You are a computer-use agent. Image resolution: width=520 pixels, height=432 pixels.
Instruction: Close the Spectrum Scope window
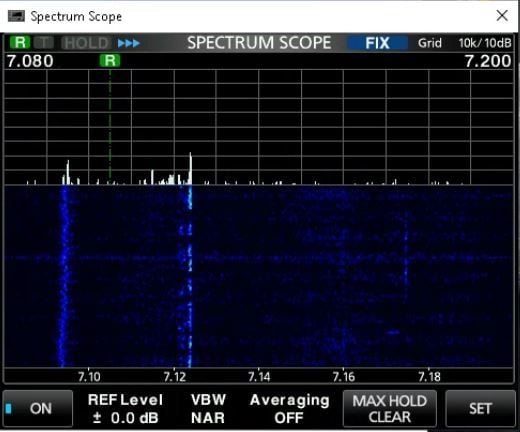[502, 15]
